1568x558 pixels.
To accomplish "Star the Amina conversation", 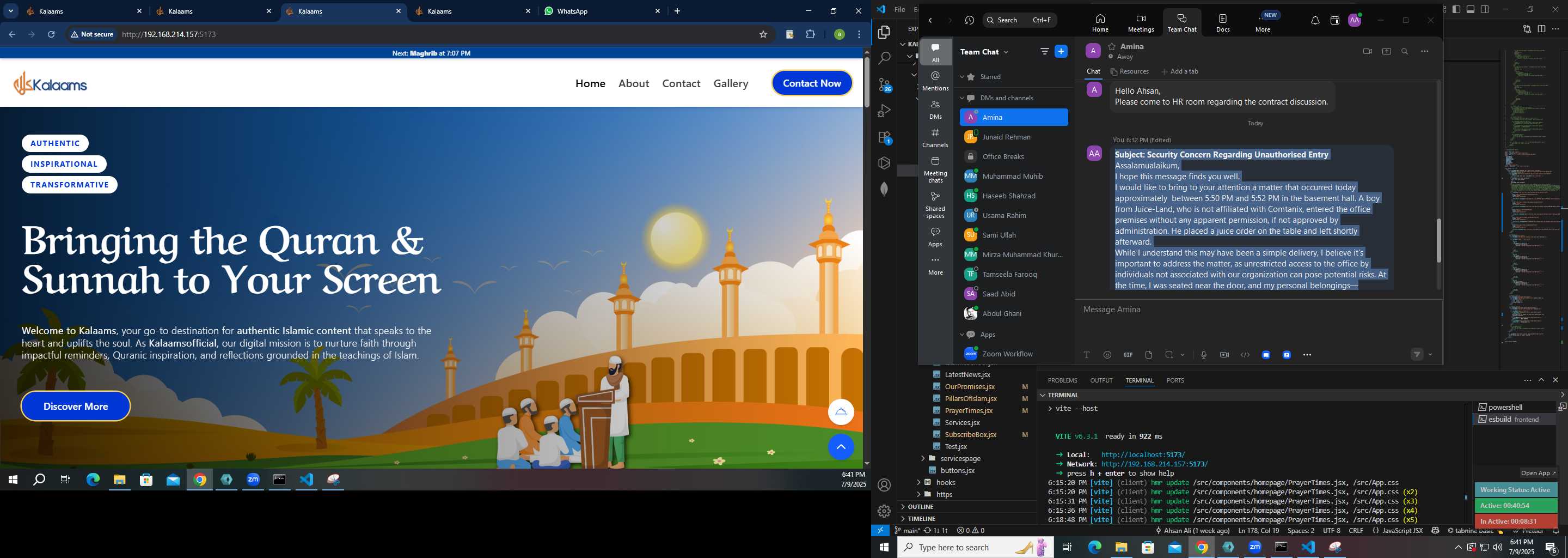I will (1111, 46).
